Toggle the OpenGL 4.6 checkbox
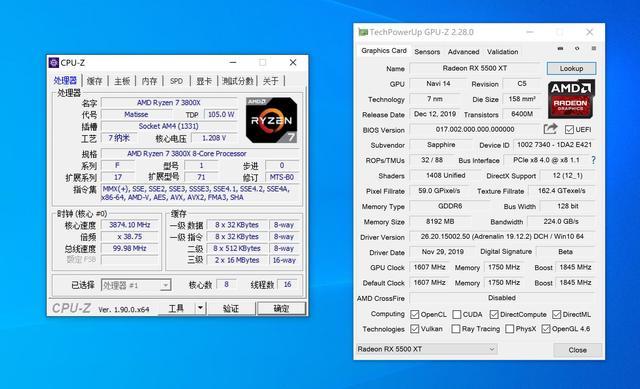The height and width of the screenshot is (389, 640). point(546,329)
